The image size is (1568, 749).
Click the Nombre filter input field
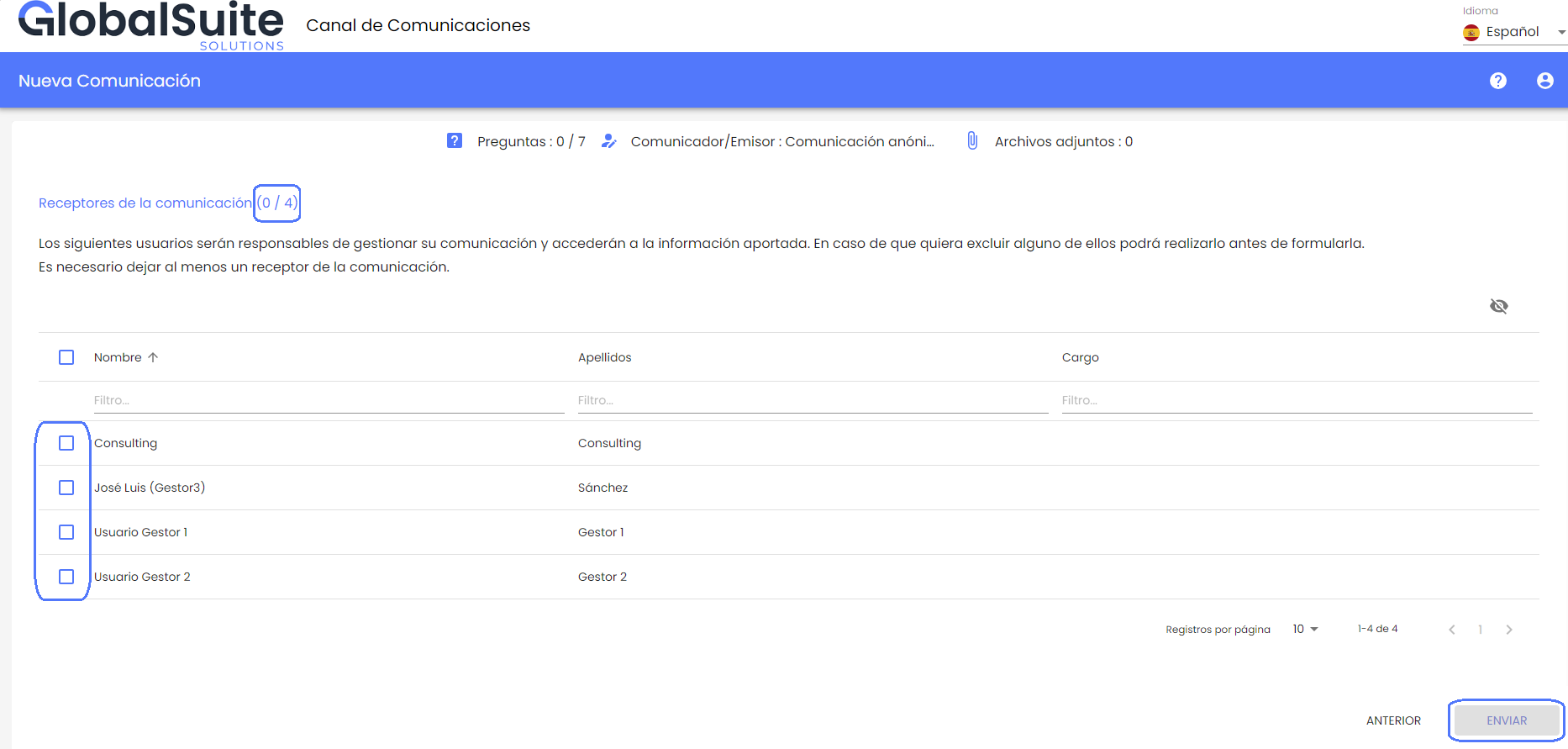pos(328,400)
